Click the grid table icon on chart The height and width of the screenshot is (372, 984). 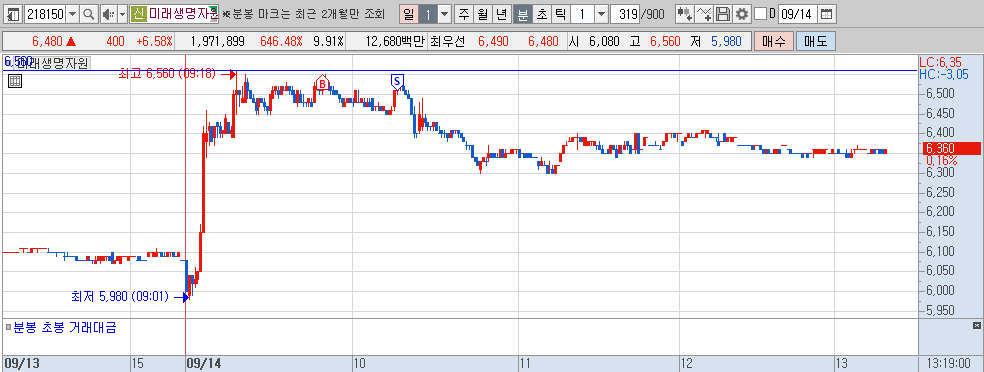(x=15, y=80)
